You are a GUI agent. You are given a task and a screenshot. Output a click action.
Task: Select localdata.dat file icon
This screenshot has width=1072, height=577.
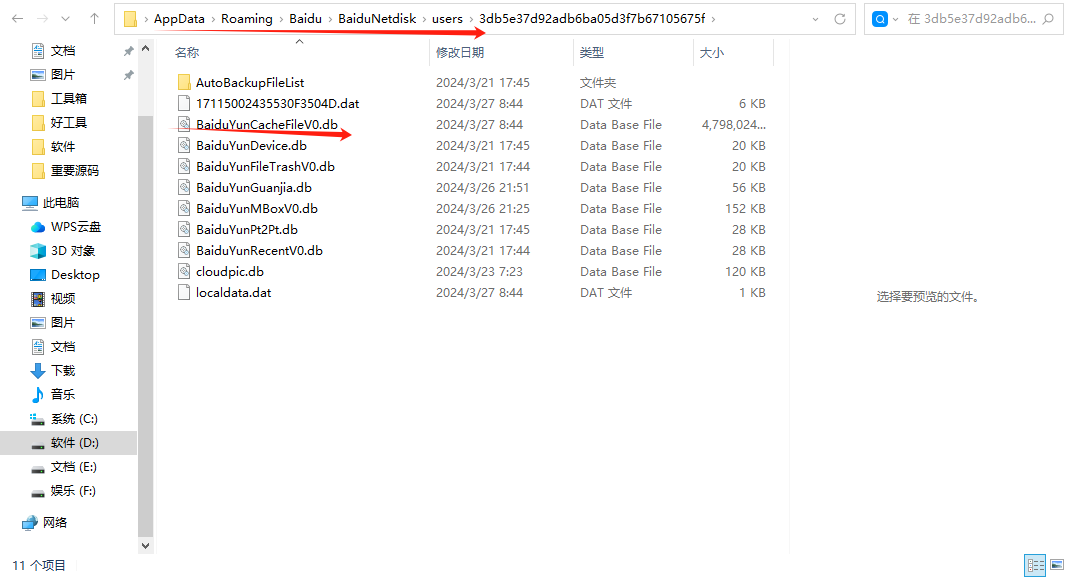184,293
